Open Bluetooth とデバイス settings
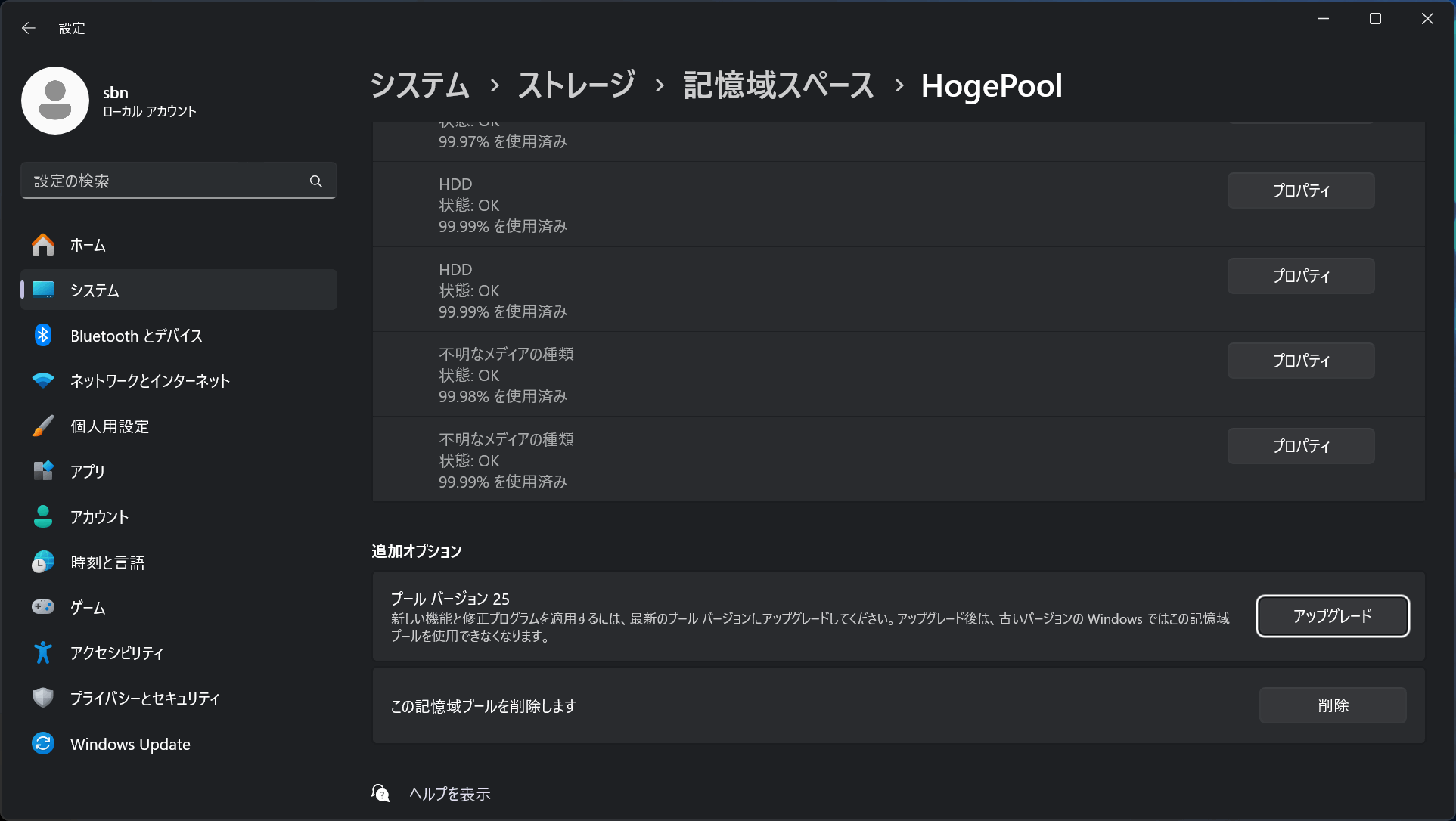1456x821 pixels. click(x=135, y=335)
